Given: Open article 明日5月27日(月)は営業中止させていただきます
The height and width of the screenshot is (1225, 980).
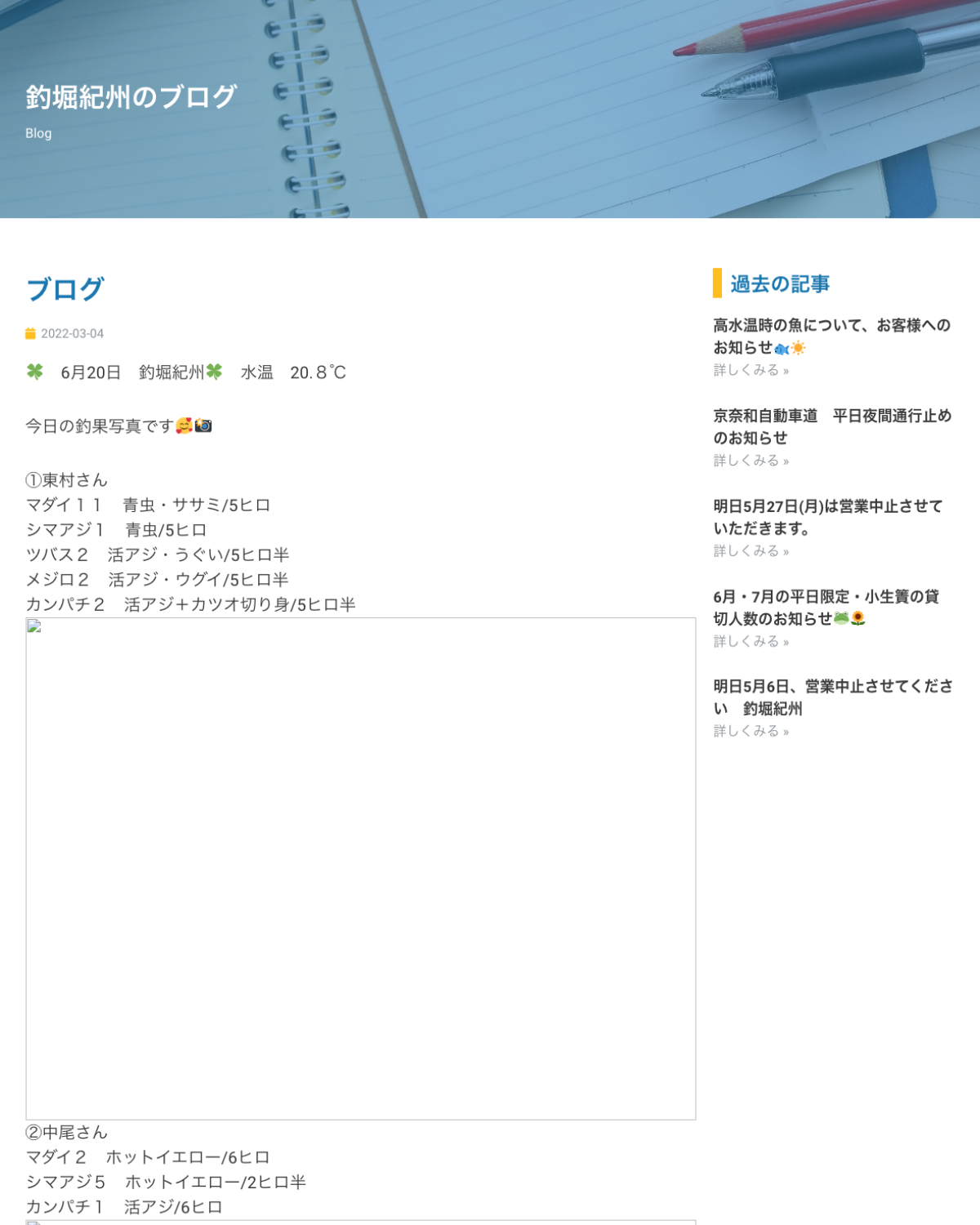Looking at the screenshot, I should pos(828,517).
